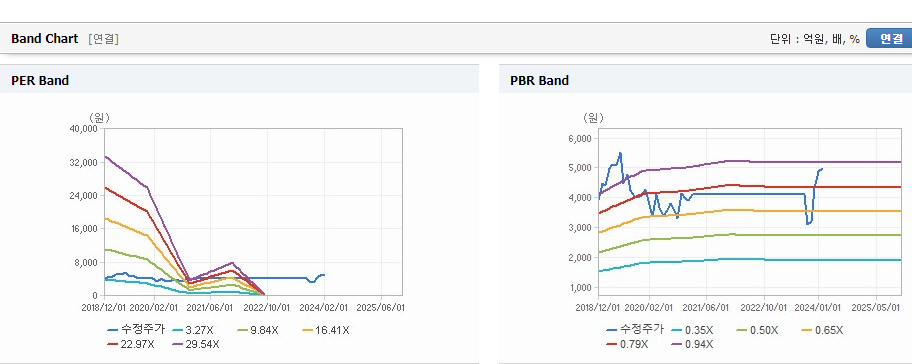
Task: Click the PBR Band panel title
Action: [x=539, y=81]
